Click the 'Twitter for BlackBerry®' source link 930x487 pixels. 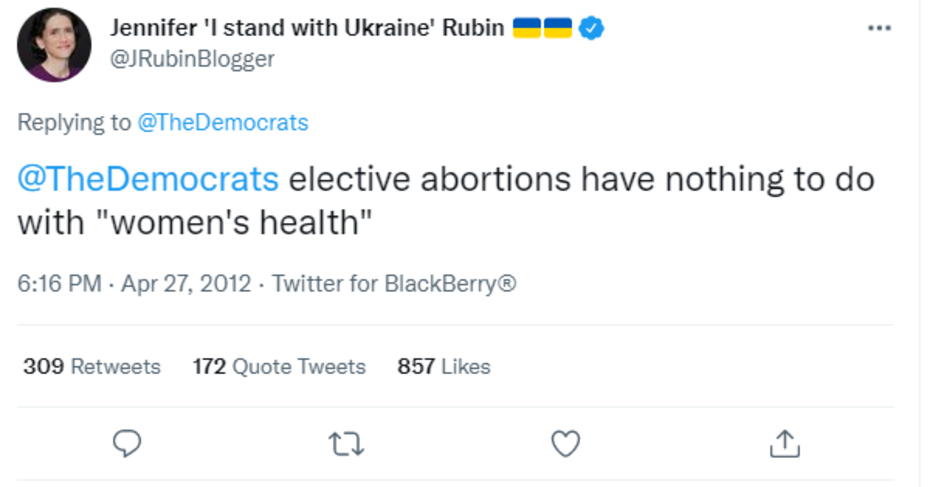pyautogui.click(x=394, y=283)
